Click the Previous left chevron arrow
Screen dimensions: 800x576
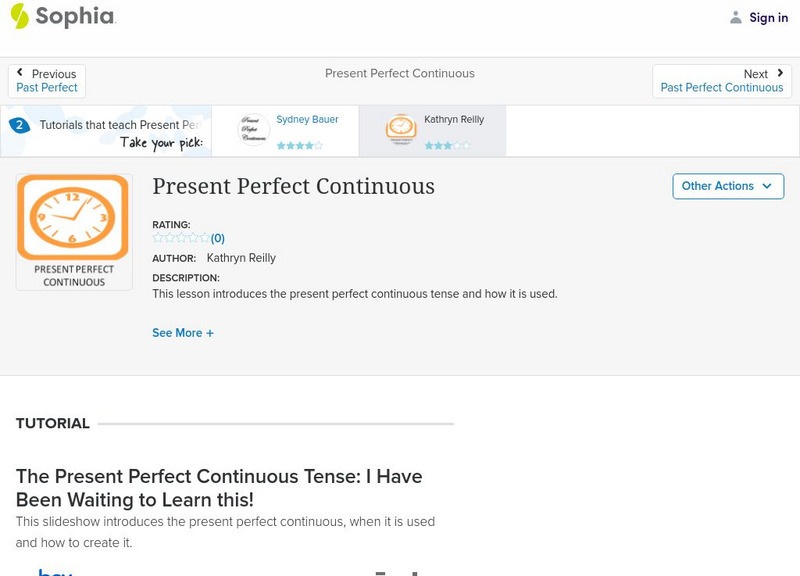point(20,73)
